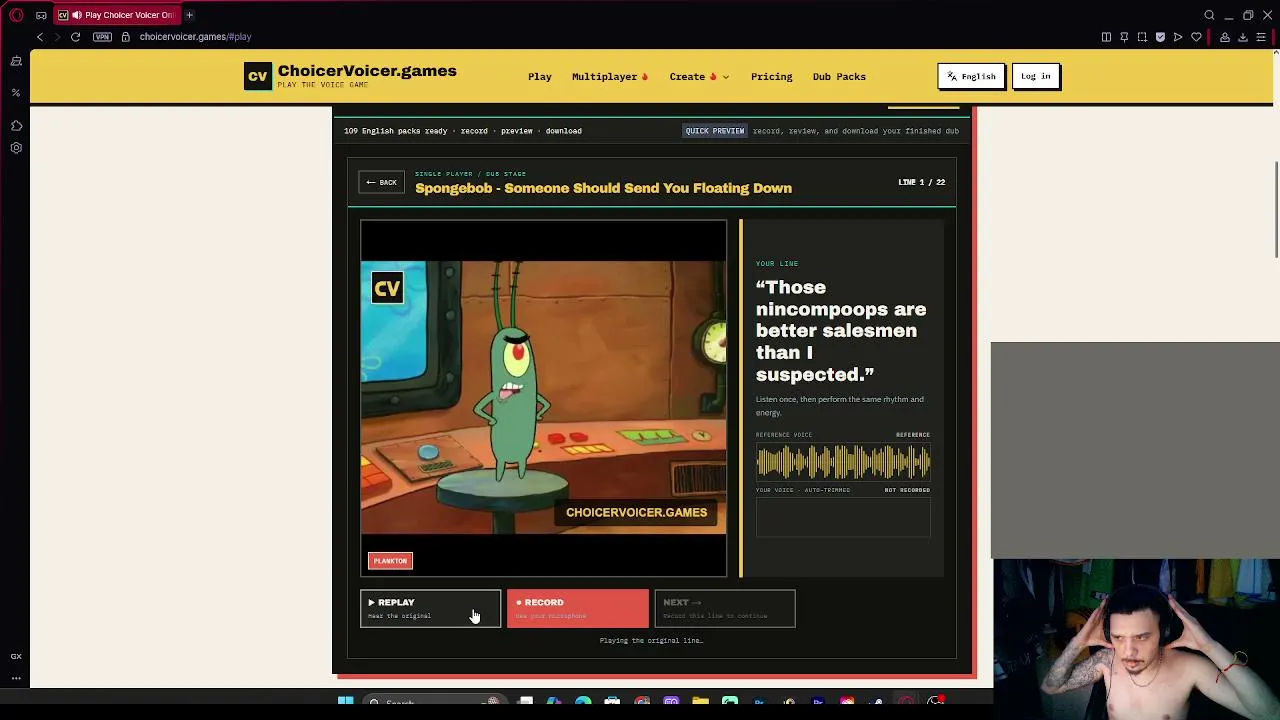Open File Explorer from the taskbar
The image size is (1280, 720).
[x=700, y=702]
